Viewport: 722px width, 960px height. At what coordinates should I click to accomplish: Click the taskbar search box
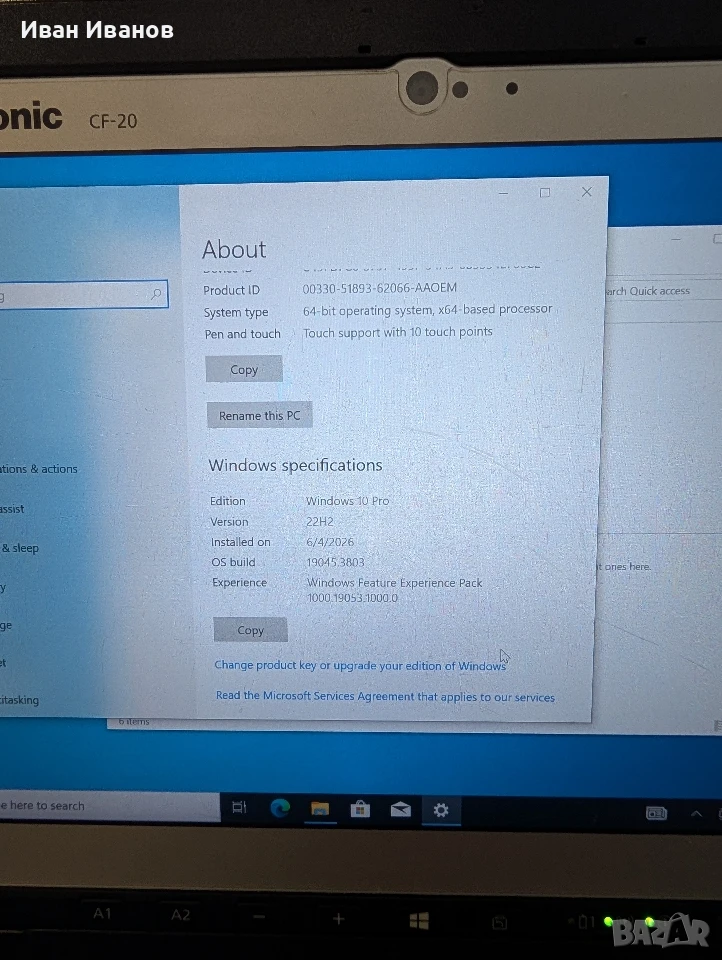coord(109,806)
